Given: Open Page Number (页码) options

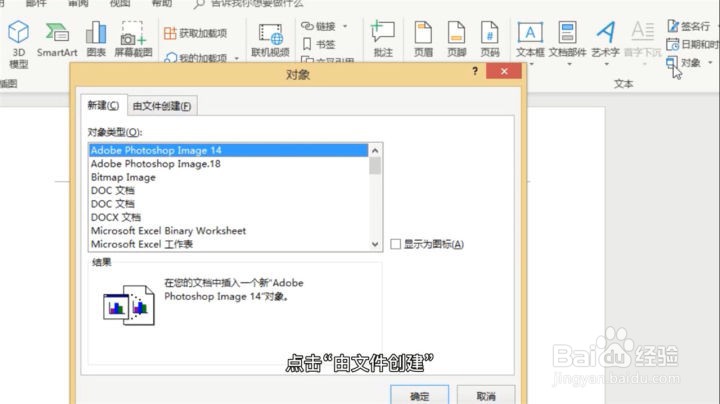Looking at the screenshot, I should click(489, 39).
